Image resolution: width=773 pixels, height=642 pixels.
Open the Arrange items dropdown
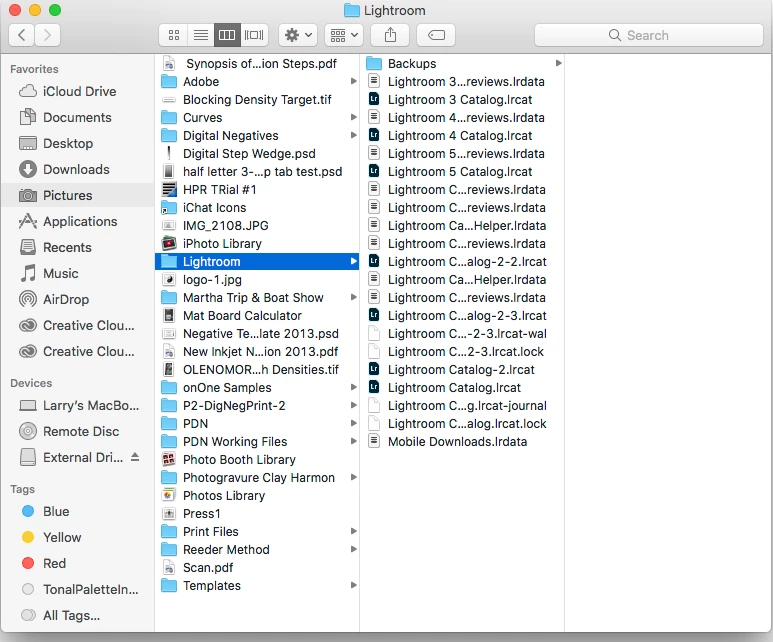pos(344,35)
